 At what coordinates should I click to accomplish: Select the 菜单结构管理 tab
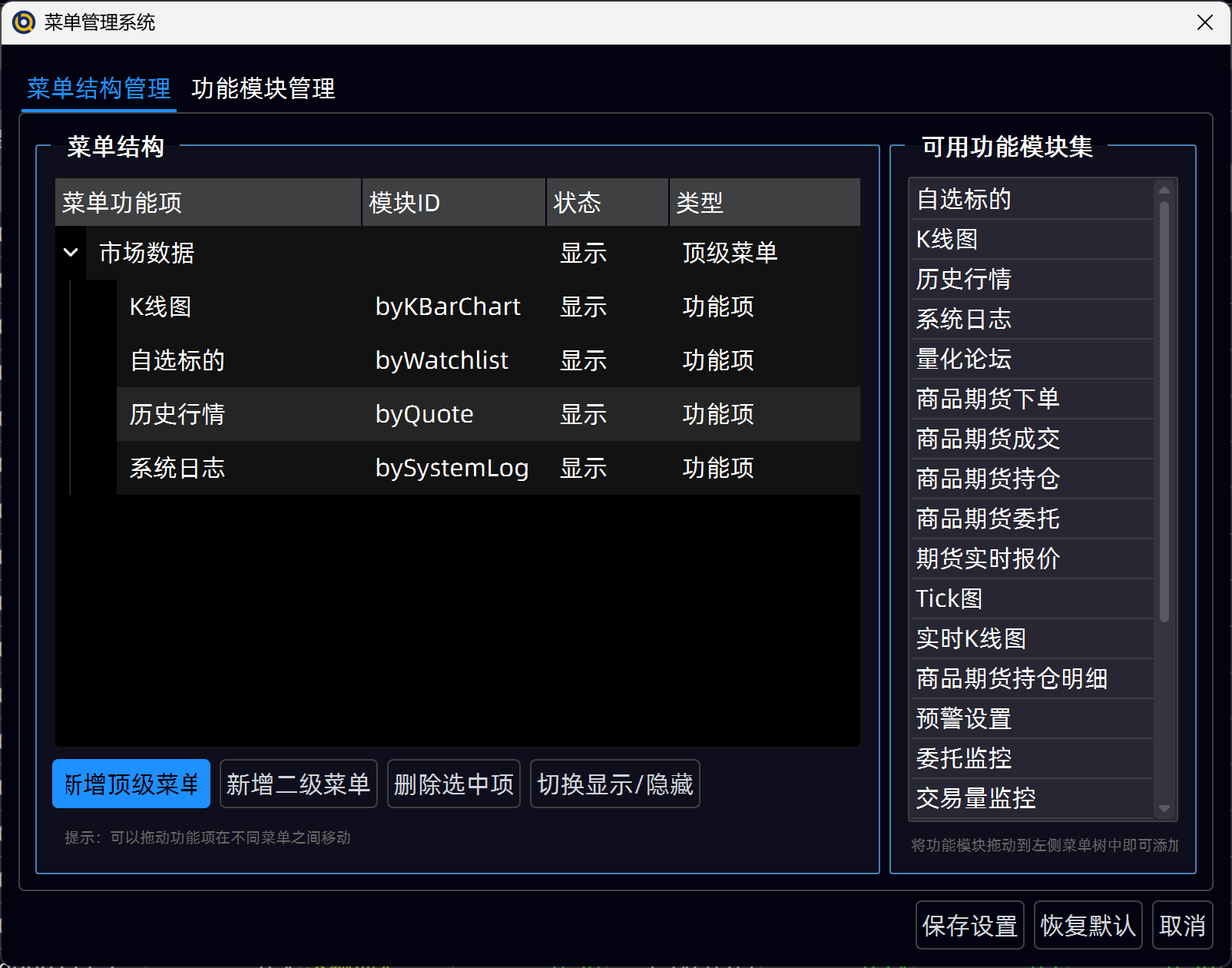tap(99, 89)
